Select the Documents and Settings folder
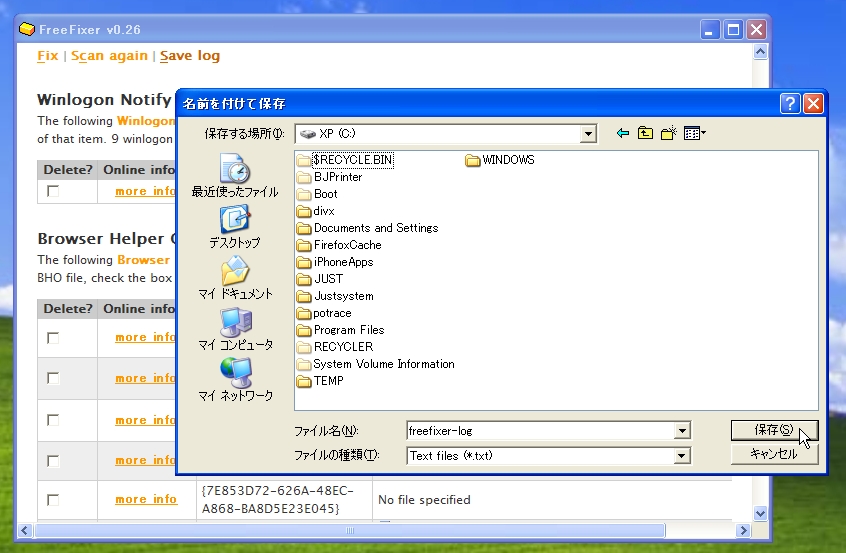Image resolution: width=846 pixels, height=553 pixels. 367,228
